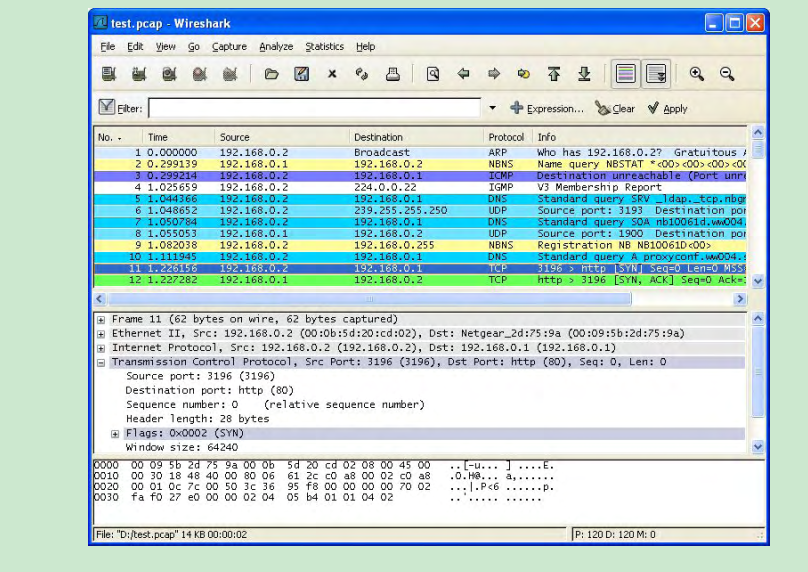Image resolution: width=808 pixels, height=572 pixels.
Task: Click the Expression... button
Action: [547, 109]
